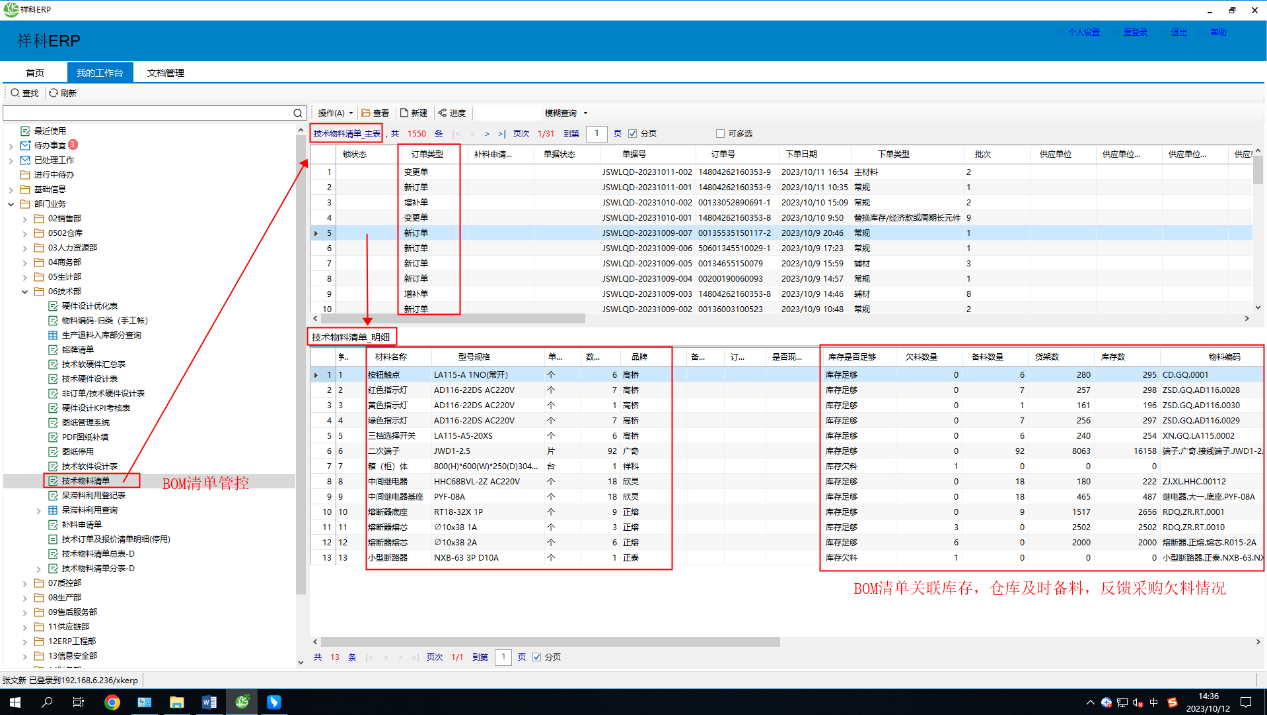Image resolution: width=1267 pixels, height=715 pixels.
Task: Click magnifier icon in tree search box
Action: (298, 113)
